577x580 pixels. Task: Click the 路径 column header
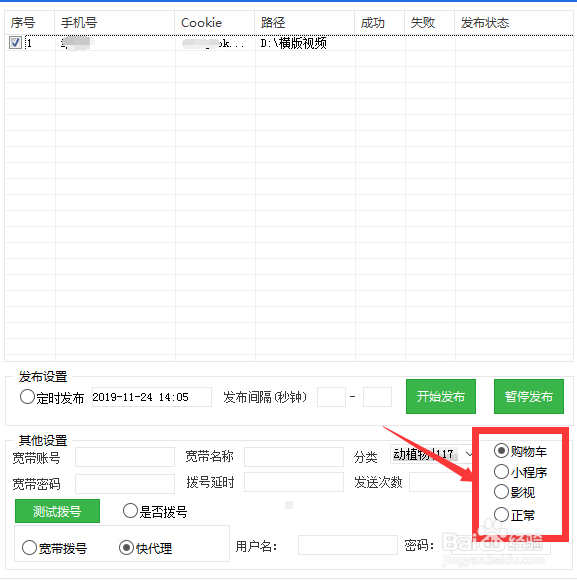pyautogui.click(x=304, y=23)
